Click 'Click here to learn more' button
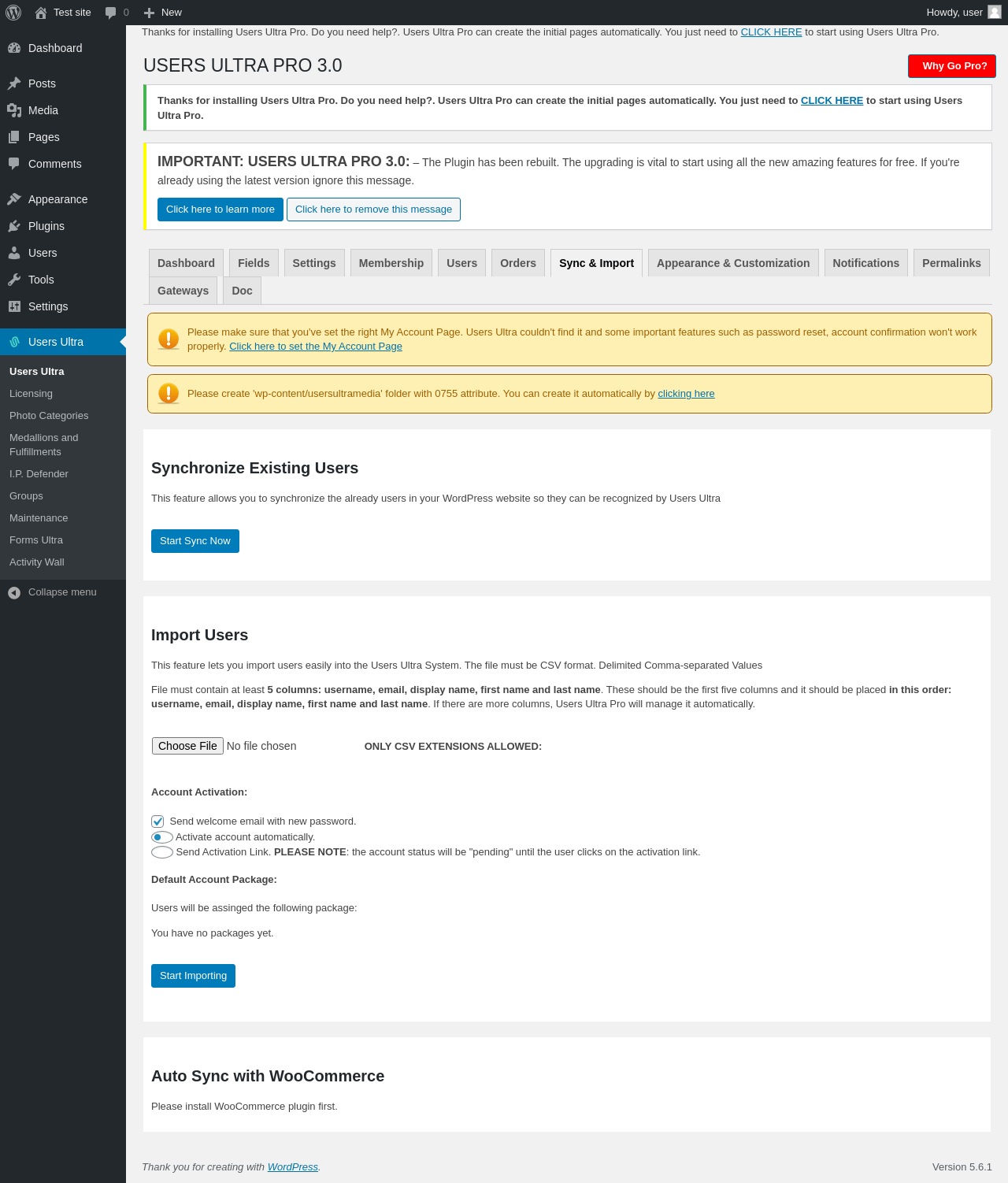Image resolution: width=1008 pixels, height=1183 pixels. coord(220,210)
